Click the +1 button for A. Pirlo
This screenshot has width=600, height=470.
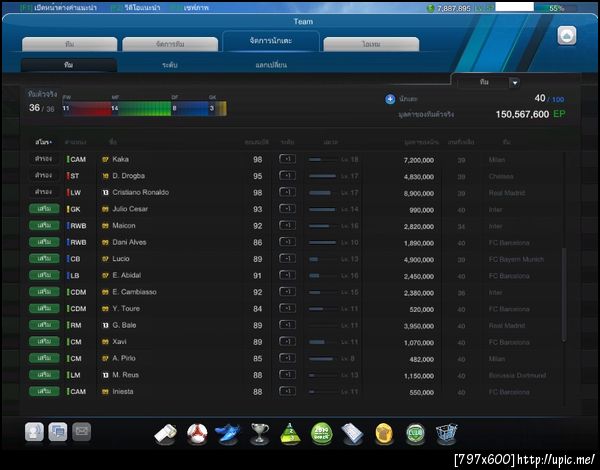tap(287, 358)
